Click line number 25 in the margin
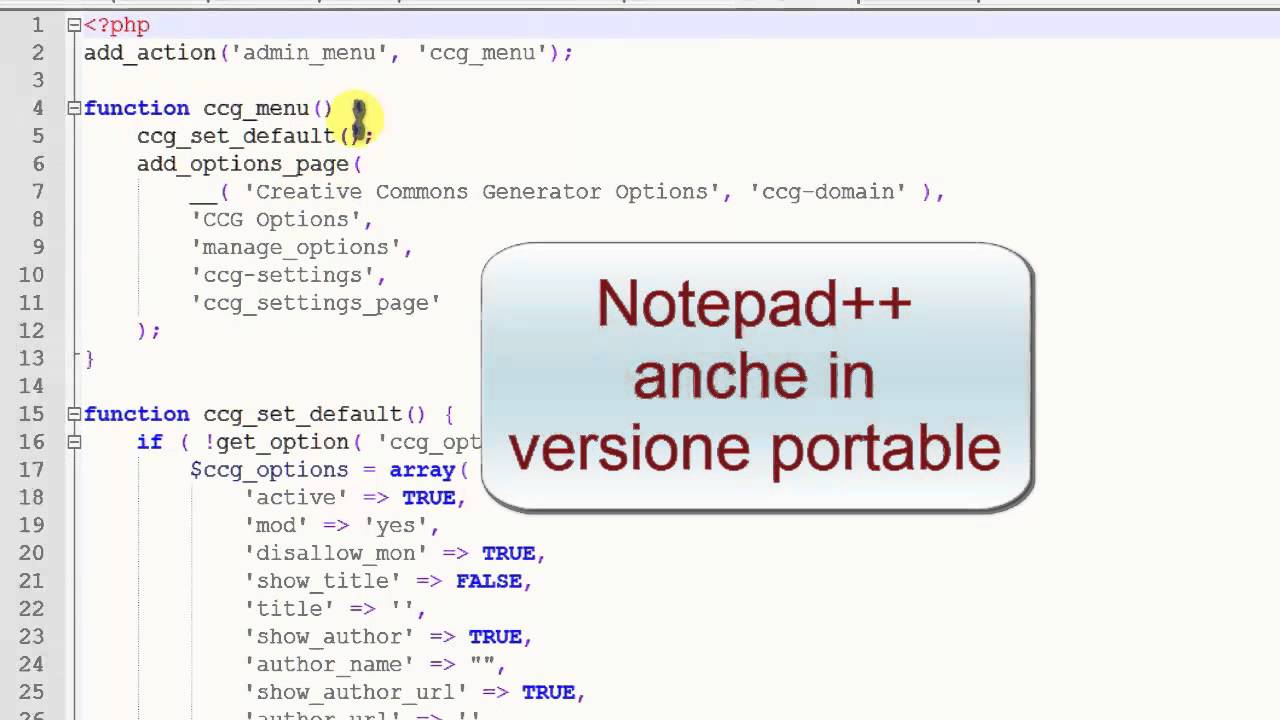 [x=31, y=692]
